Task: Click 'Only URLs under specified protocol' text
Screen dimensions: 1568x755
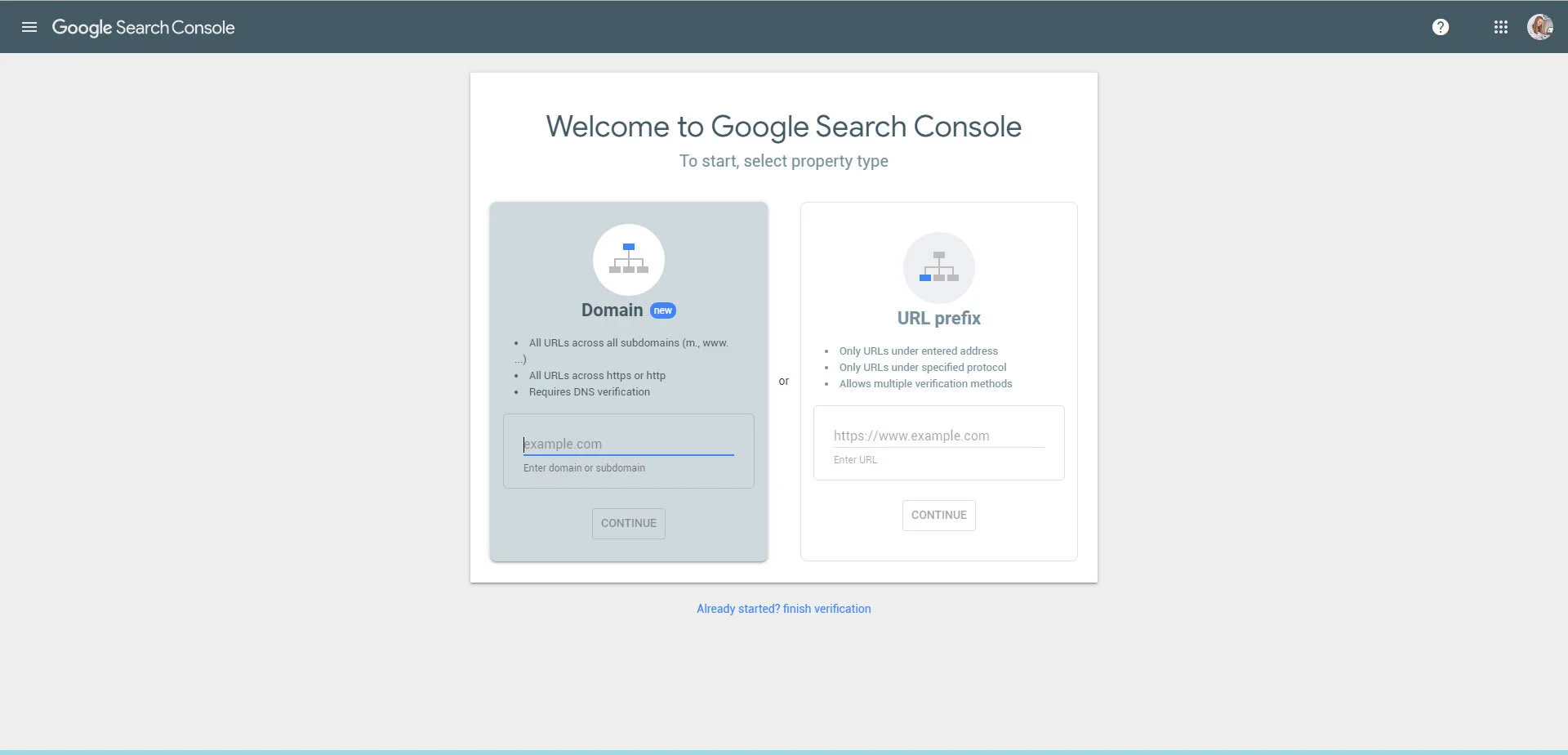Action: [x=922, y=368]
